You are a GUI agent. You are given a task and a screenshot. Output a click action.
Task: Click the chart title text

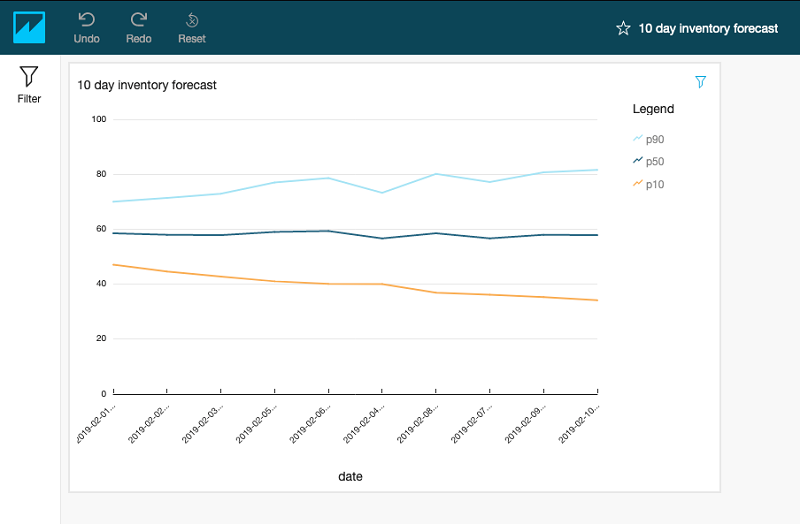click(147, 85)
